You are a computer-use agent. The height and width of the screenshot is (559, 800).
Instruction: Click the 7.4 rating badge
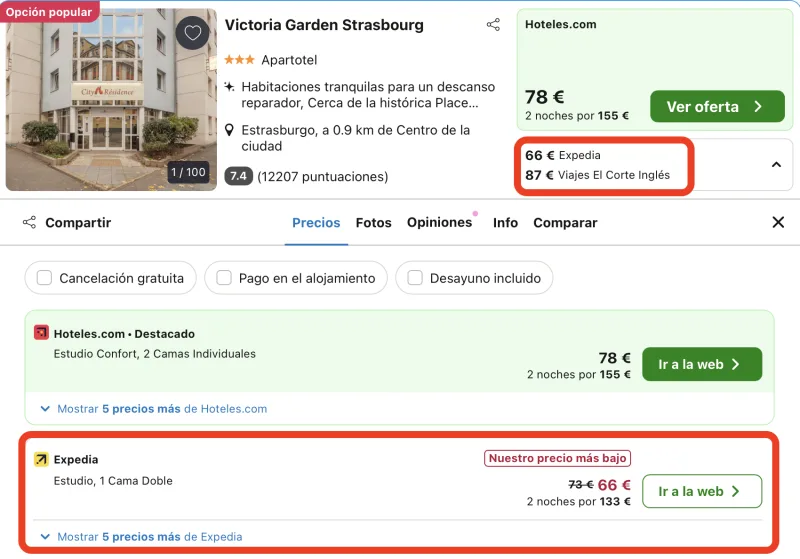pos(238,176)
